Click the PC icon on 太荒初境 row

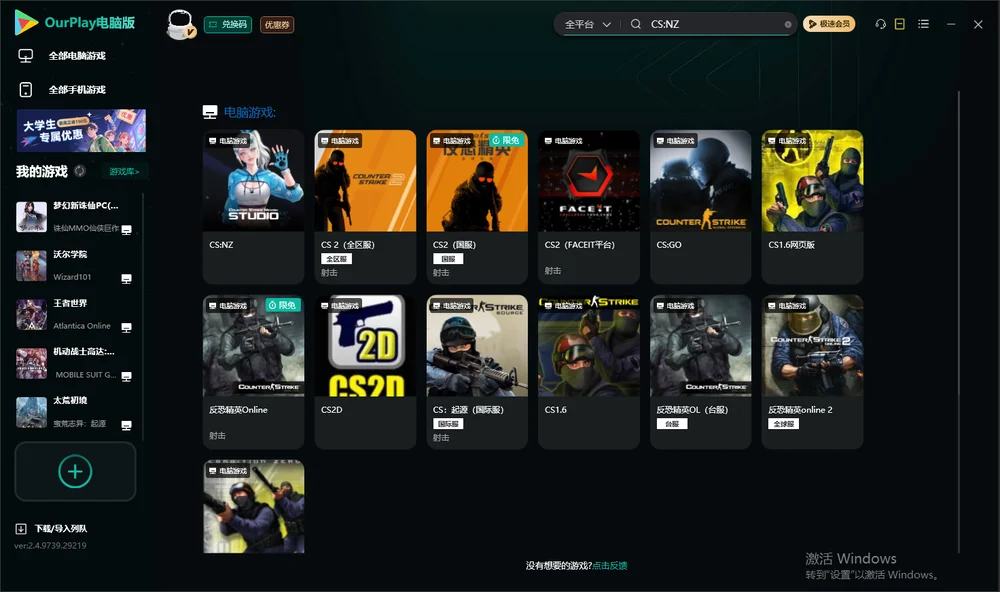point(126,426)
